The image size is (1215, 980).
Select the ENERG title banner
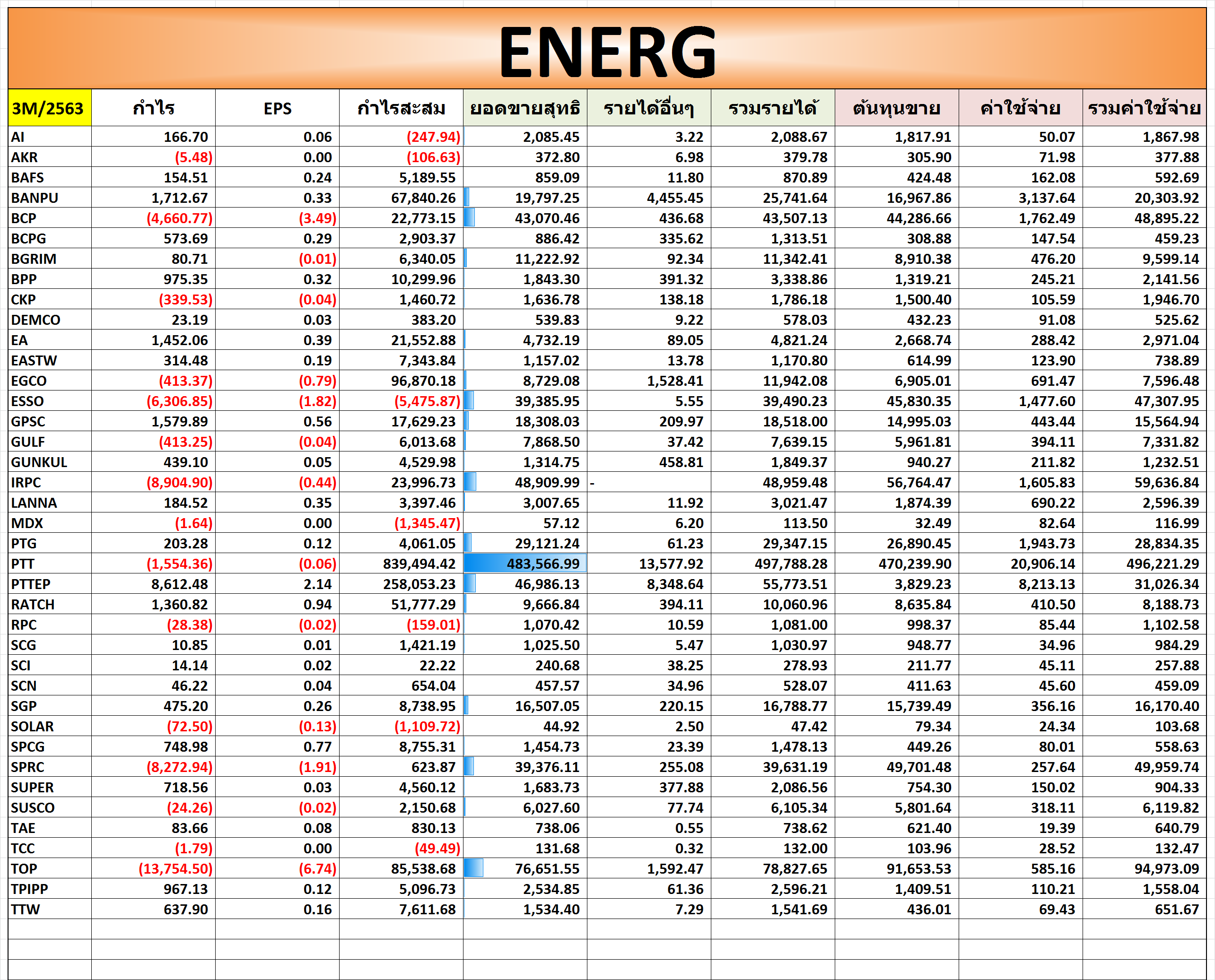(x=607, y=50)
